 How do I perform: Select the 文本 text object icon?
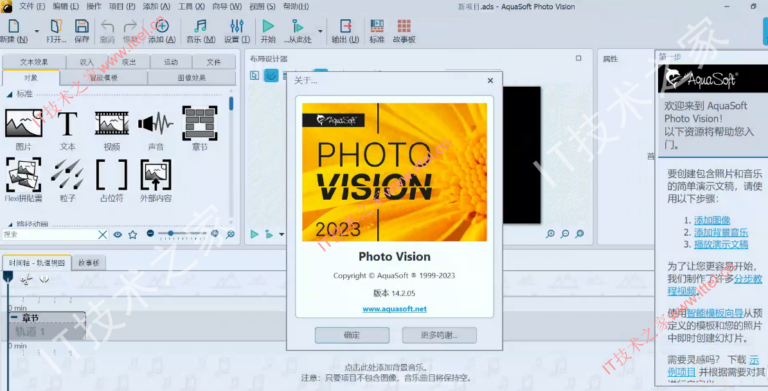68,123
